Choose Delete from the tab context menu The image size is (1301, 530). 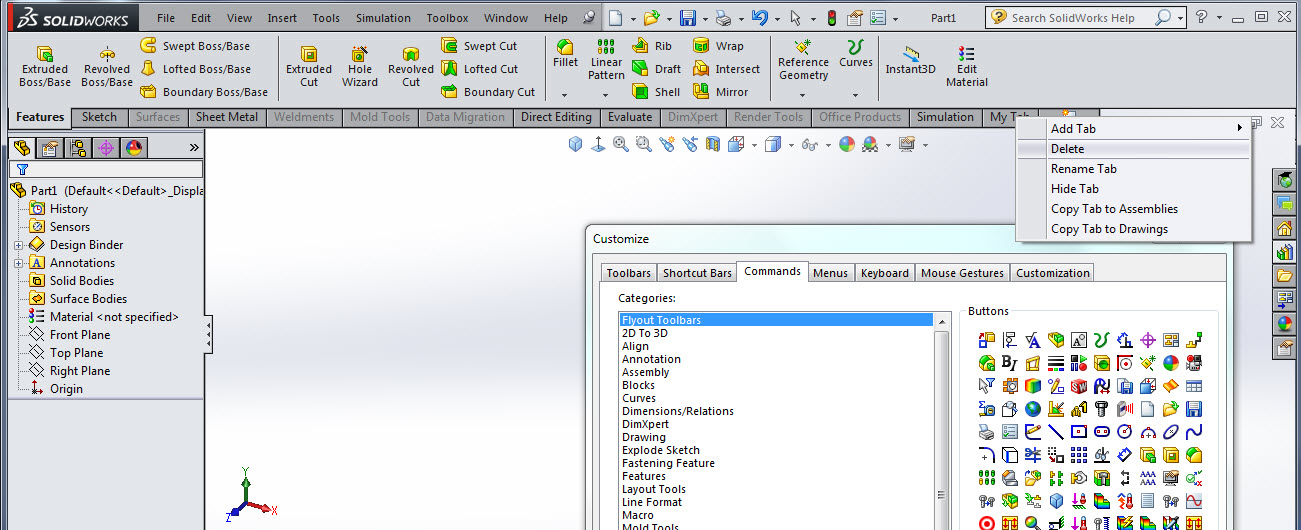(1133, 149)
